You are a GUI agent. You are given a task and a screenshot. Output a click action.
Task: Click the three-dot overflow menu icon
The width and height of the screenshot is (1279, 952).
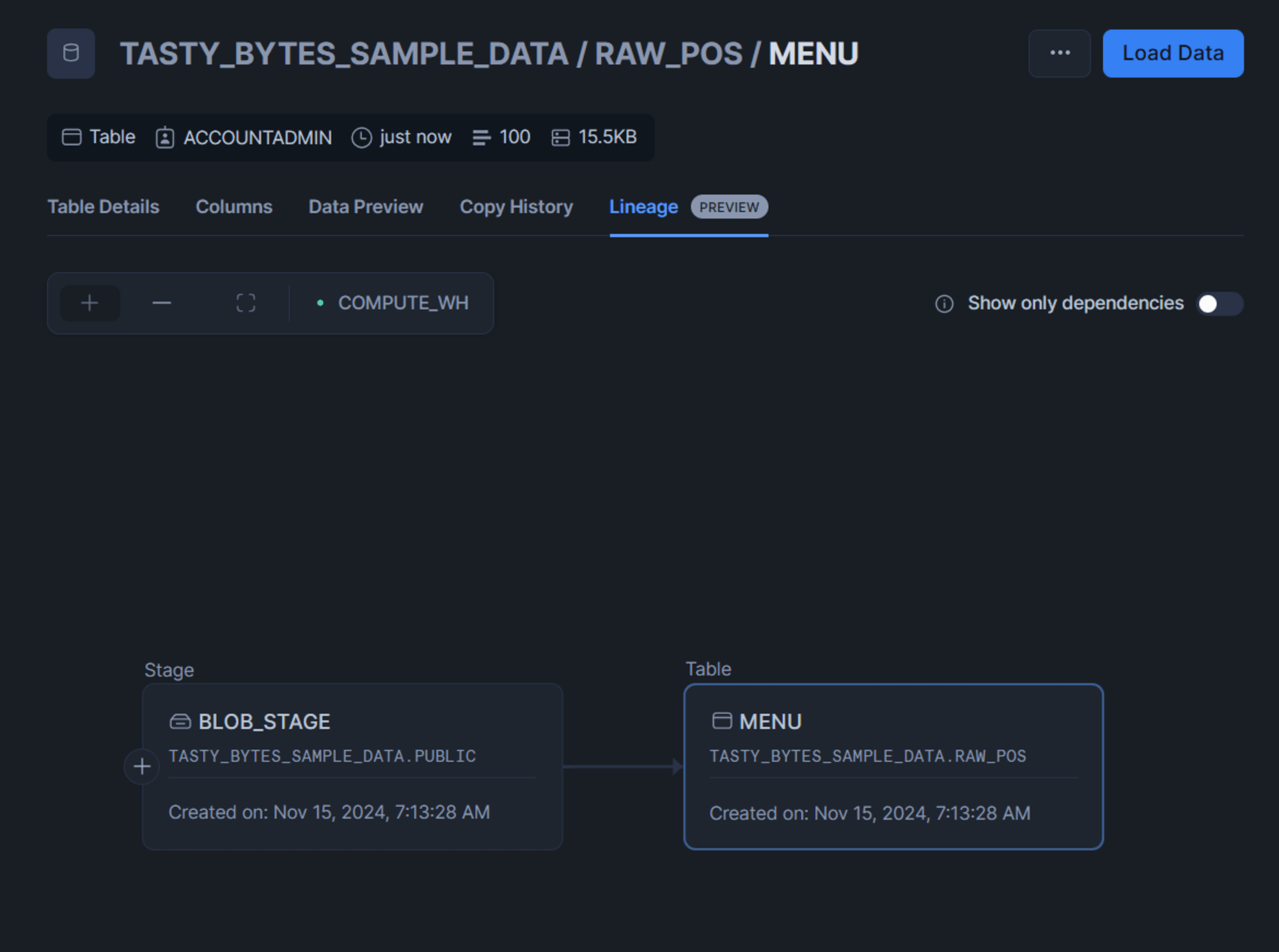coord(1060,53)
